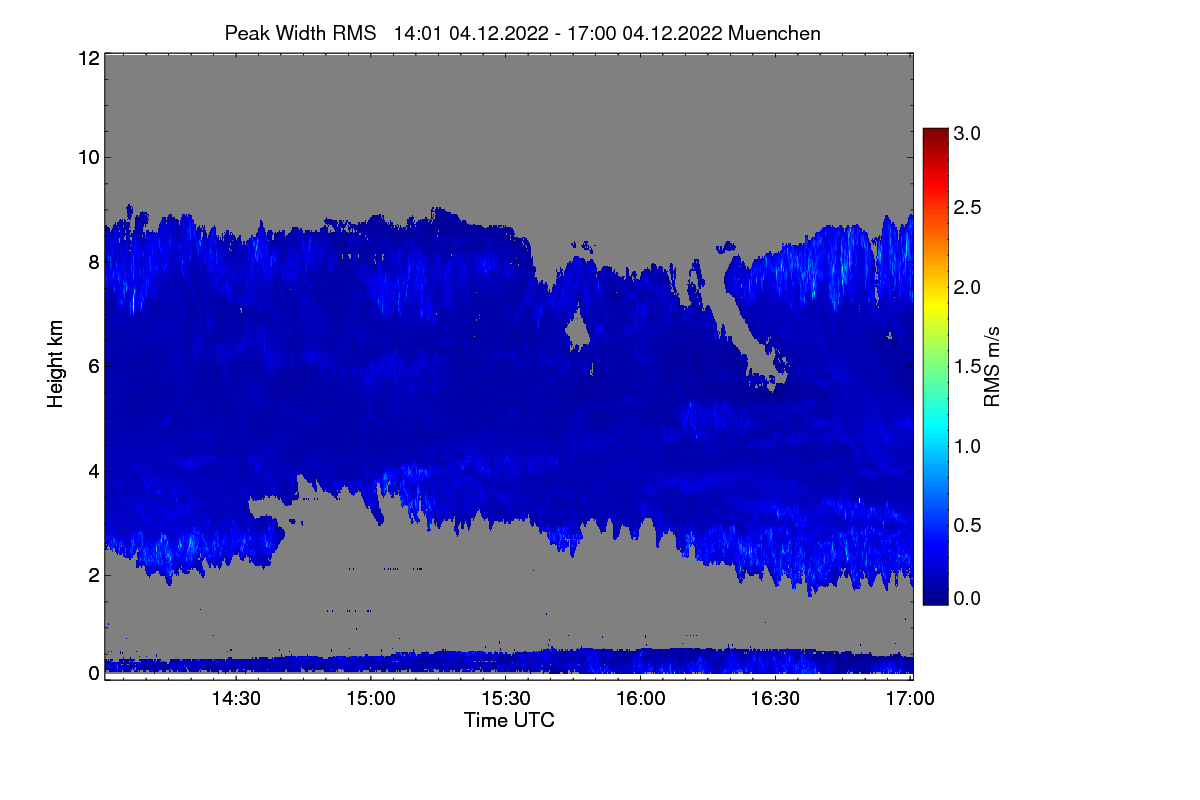Screen dimensions: 1200x800
Task: Click the height axis label 4
Action: [x=93, y=470]
